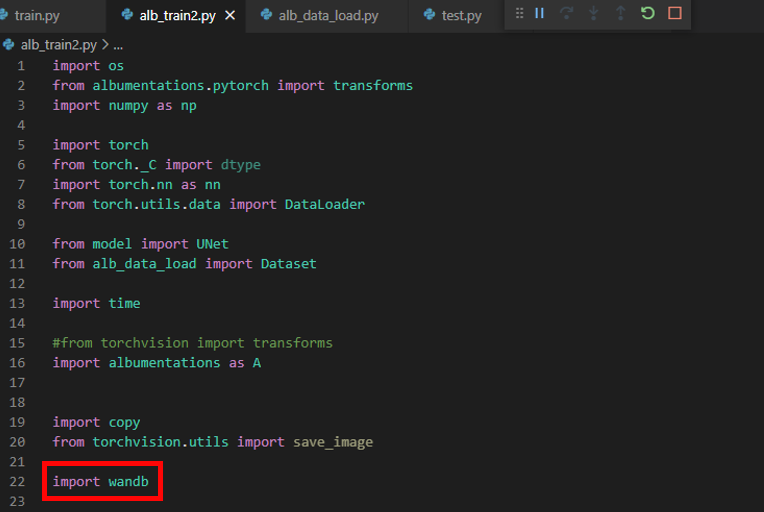Grab the debug toolbar drag handle
Viewport: 764px width, 512px height.
point(519,13)
